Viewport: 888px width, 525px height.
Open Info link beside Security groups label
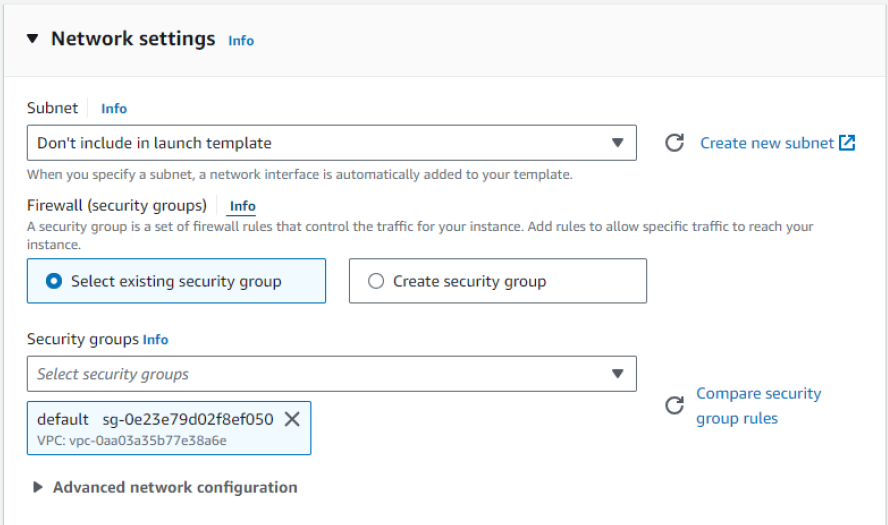[156, 340]
